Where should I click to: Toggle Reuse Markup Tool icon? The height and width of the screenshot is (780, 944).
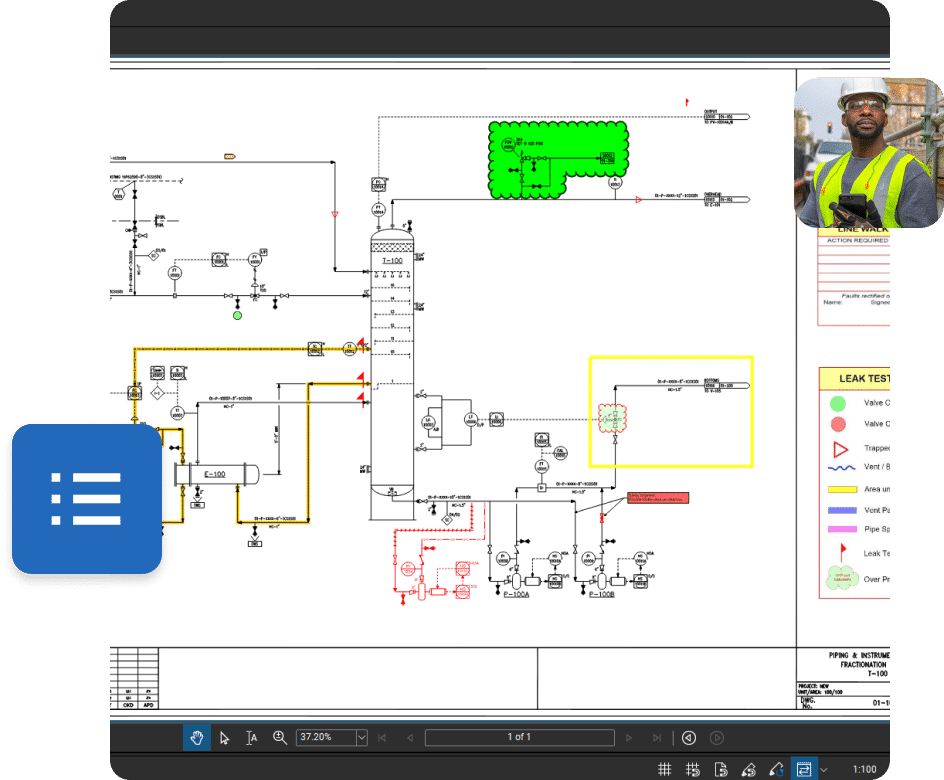point(776,769)
